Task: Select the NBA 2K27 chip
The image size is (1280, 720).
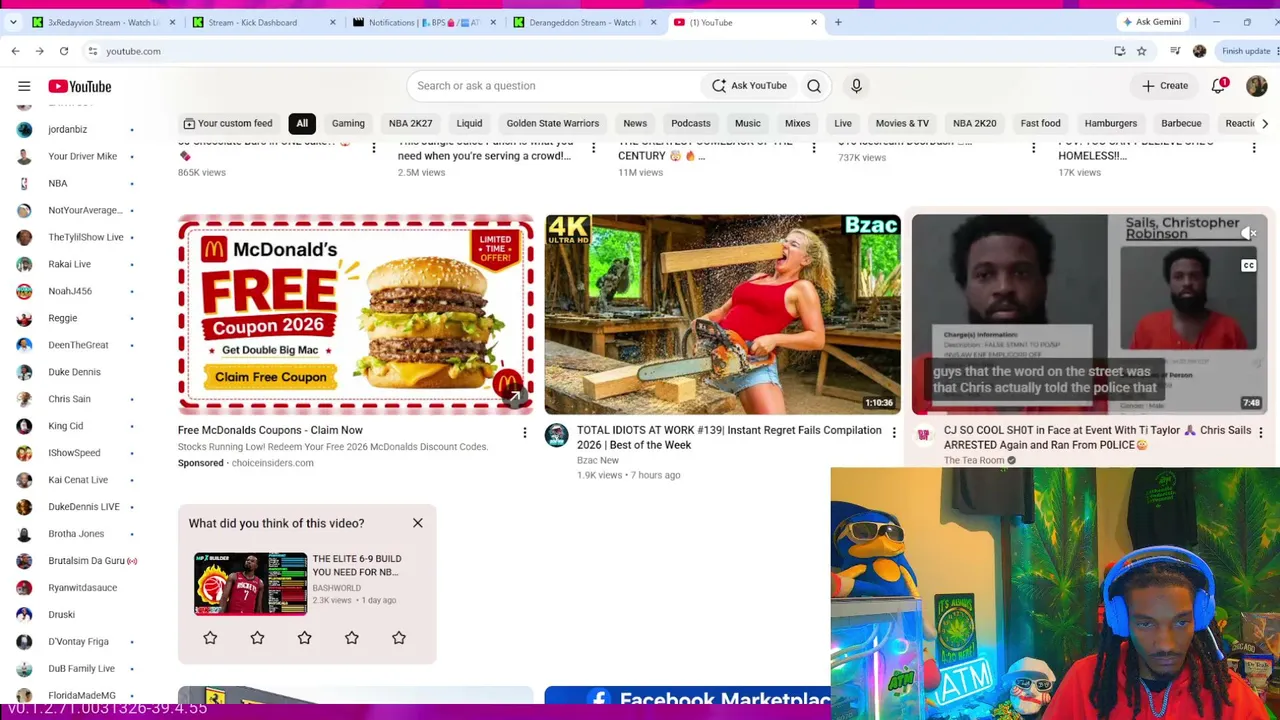Action: [x=410, y=124]
